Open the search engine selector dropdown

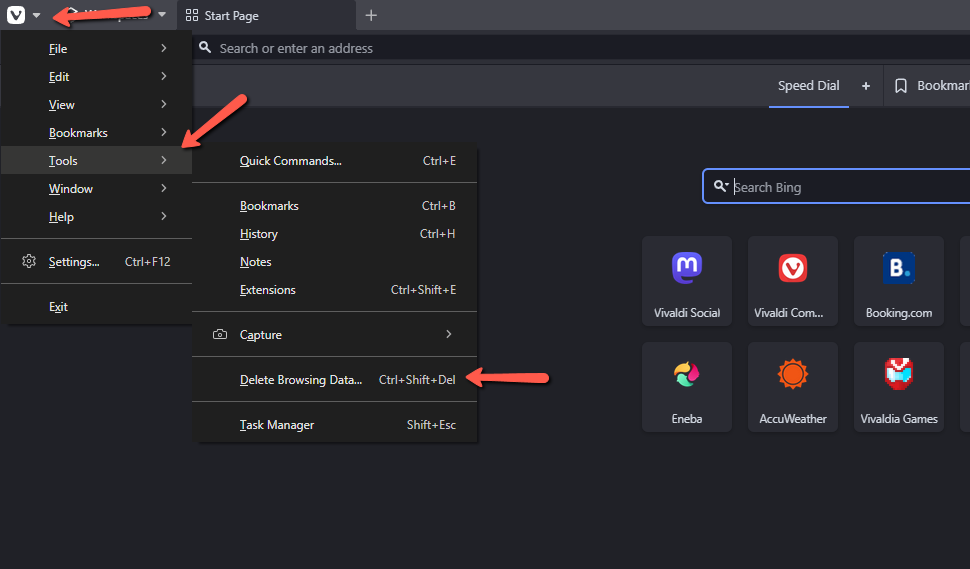721,186
